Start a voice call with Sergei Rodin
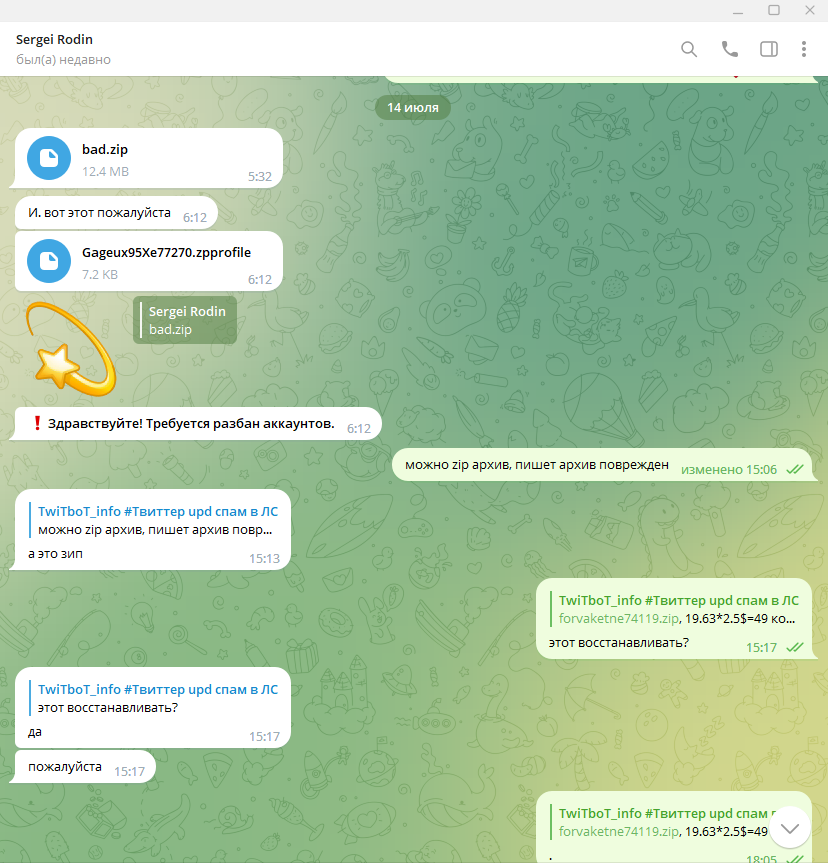The height and width of the screenshot is (865, 828). [729, 49]
